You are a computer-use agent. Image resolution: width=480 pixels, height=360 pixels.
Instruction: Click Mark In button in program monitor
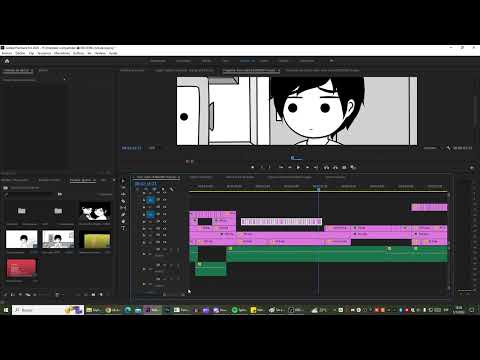(262, 167)
